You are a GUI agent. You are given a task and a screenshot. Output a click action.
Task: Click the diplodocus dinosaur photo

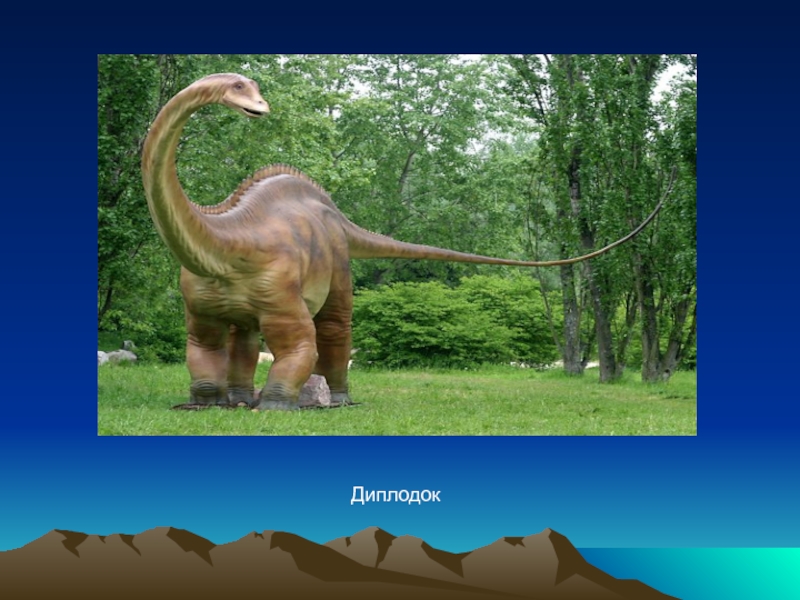click(397, 245)
